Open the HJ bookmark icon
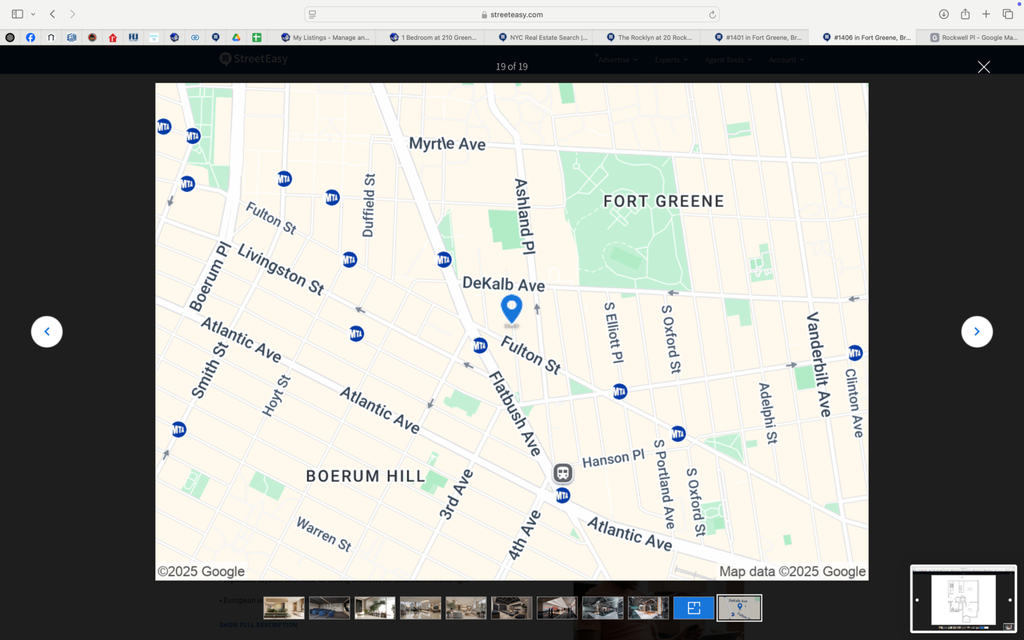Image resolution: width=1024 pixels, height=640 pixels. pos(133,37)
